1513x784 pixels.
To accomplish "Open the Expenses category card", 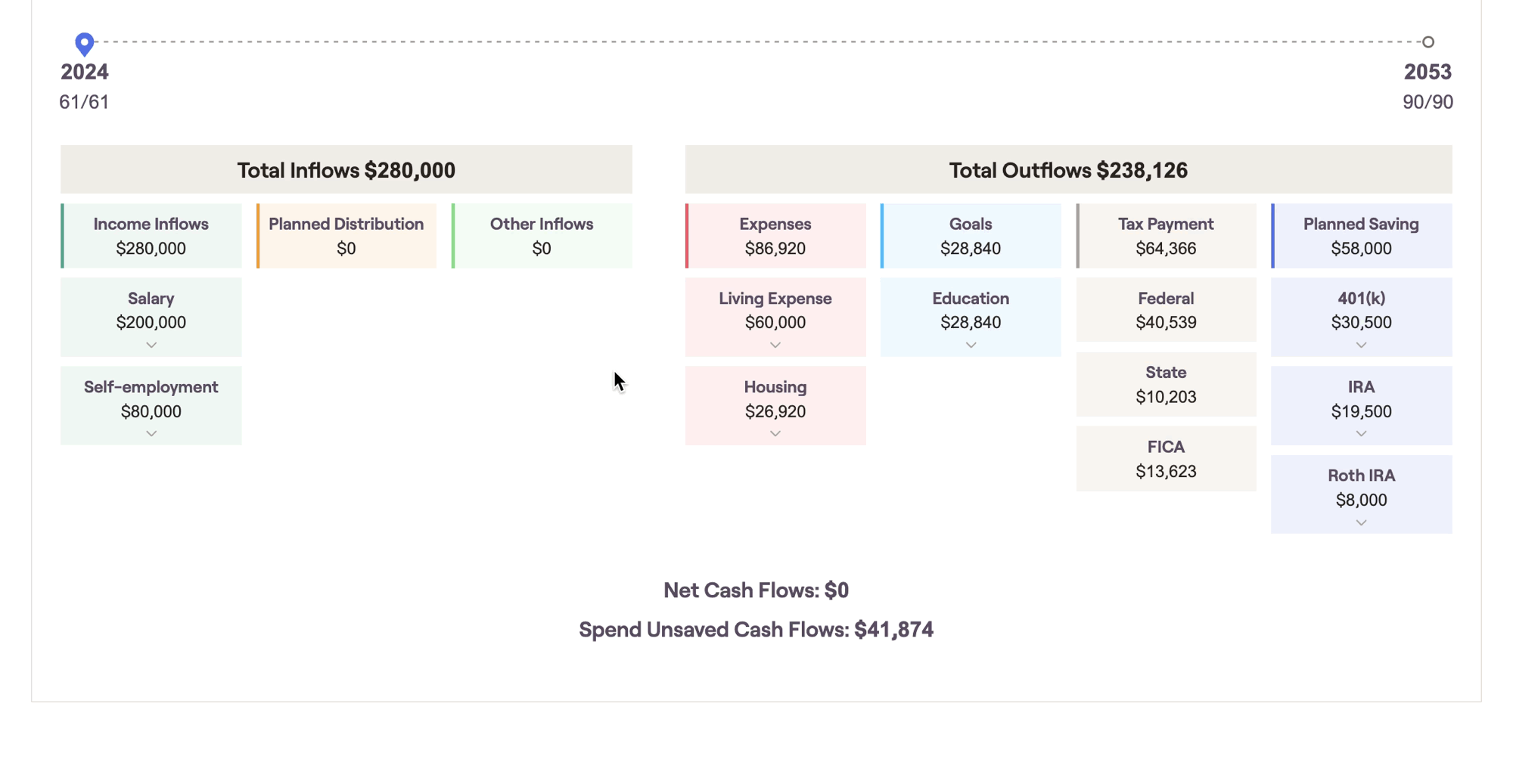I will tap(775, 236).
